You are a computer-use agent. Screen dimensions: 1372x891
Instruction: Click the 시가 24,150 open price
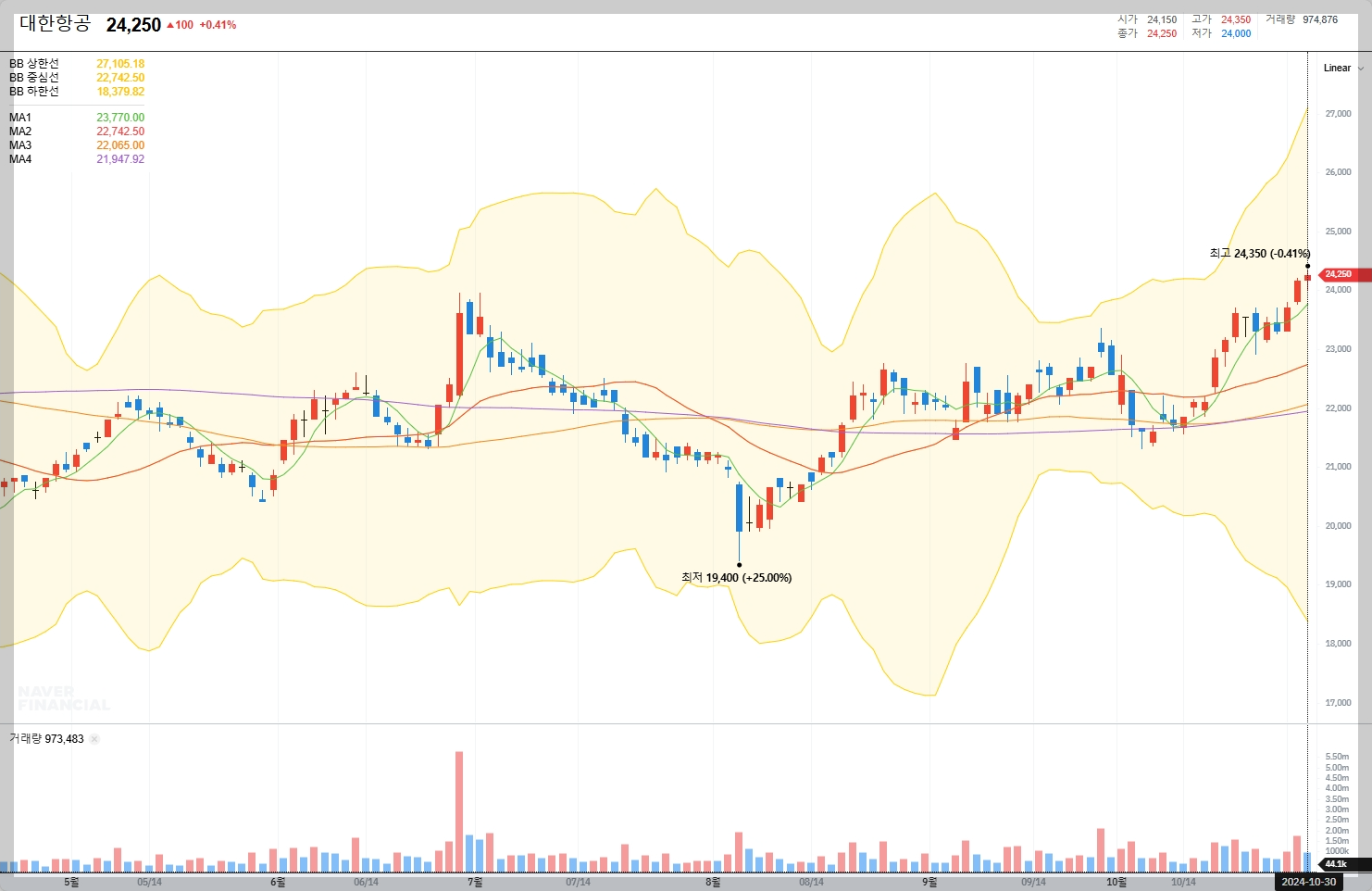(x=1147, y=19)
